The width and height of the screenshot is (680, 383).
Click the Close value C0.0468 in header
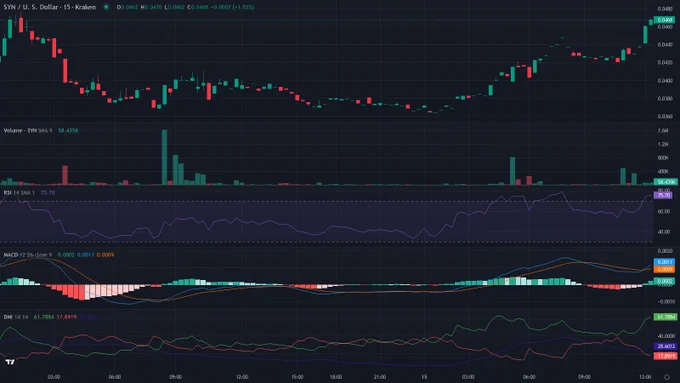click(197, 7)
